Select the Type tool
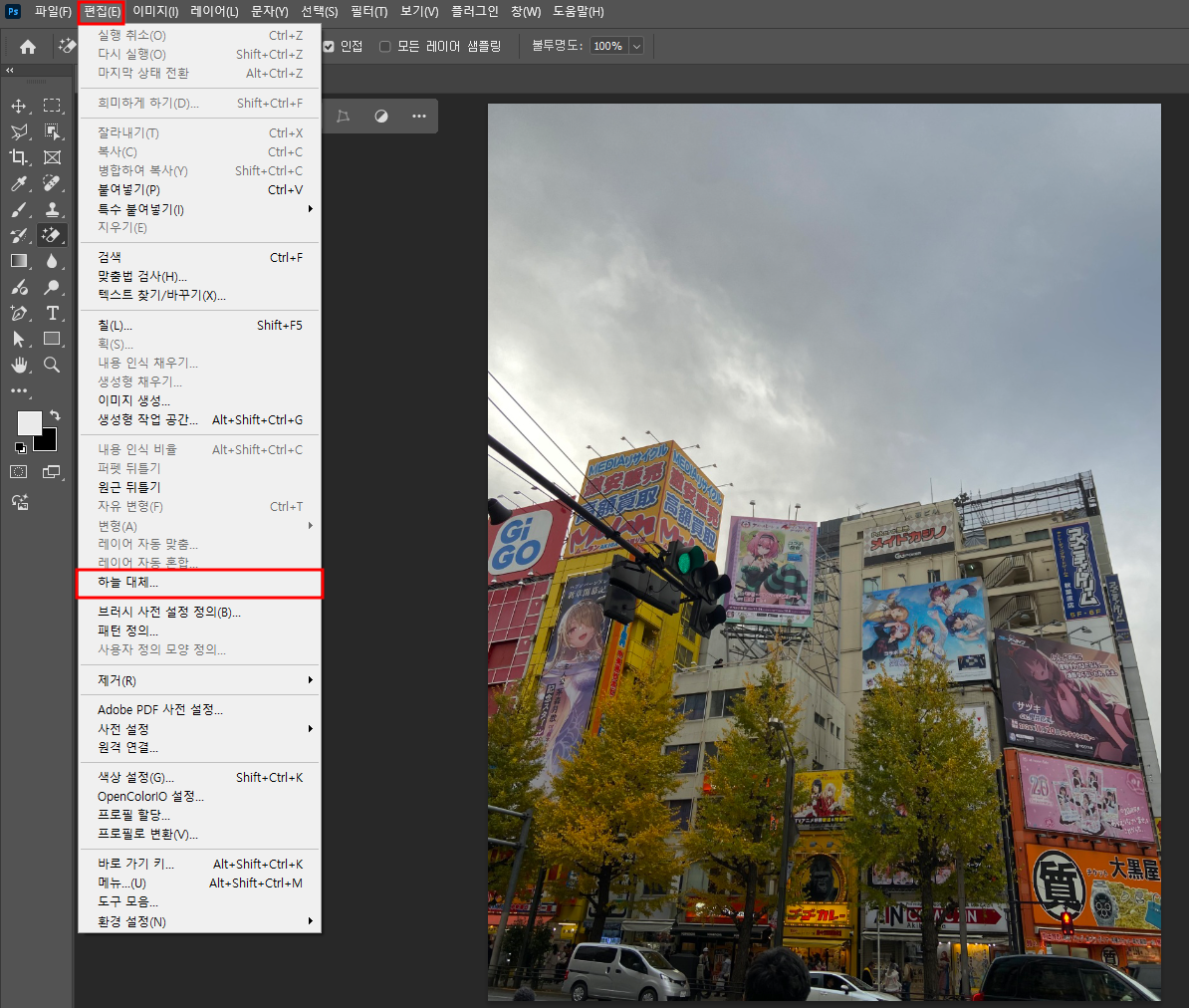This screenshot has height=1008, width=1189. (52, 313)
